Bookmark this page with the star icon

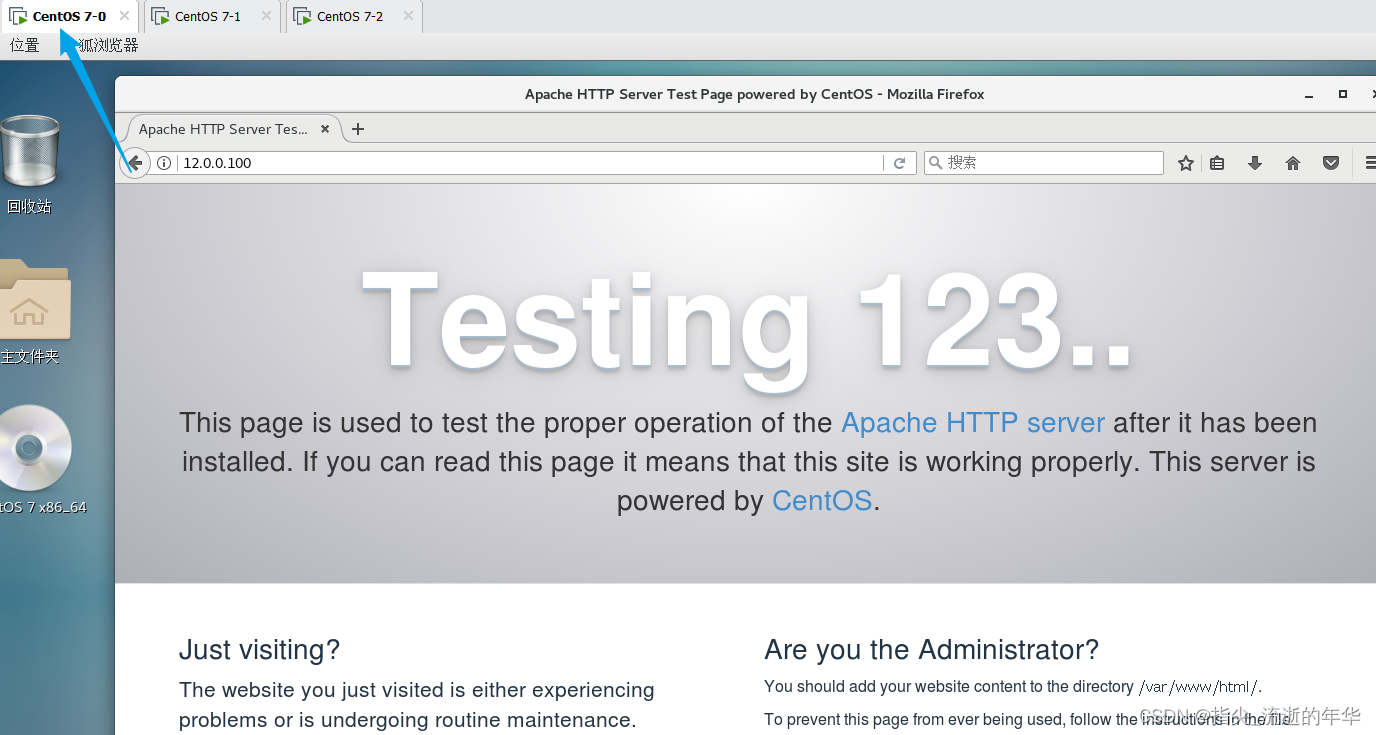coord(1186,163)
